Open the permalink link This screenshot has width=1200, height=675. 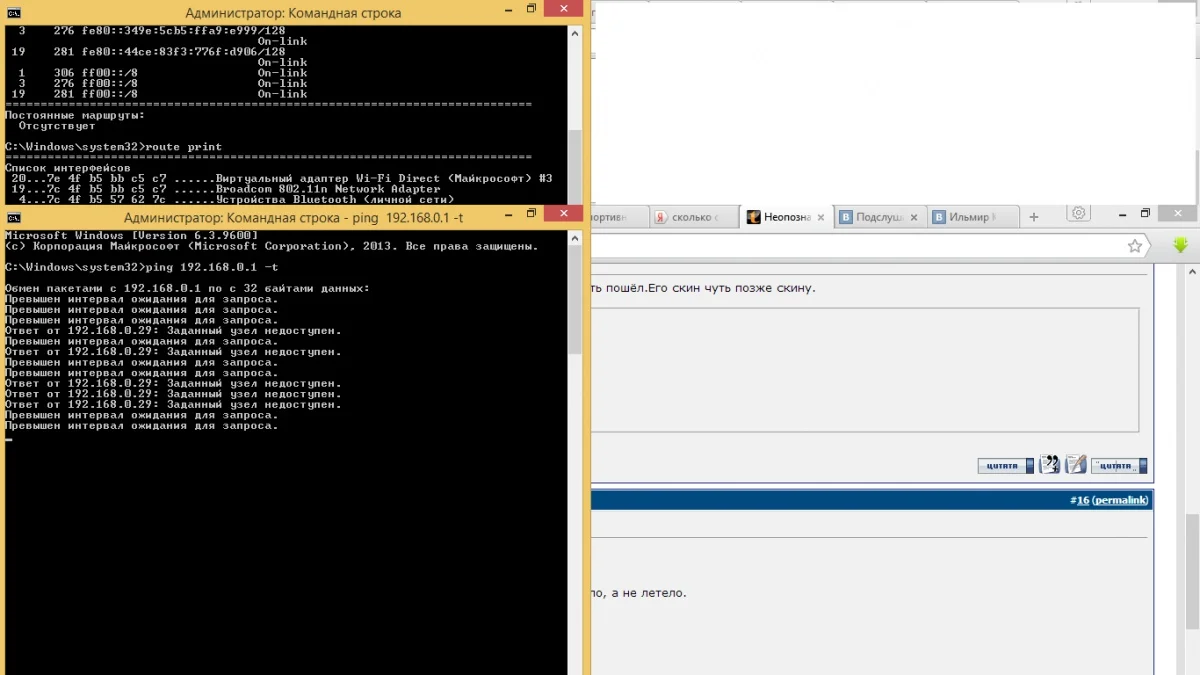[1120, 500]
